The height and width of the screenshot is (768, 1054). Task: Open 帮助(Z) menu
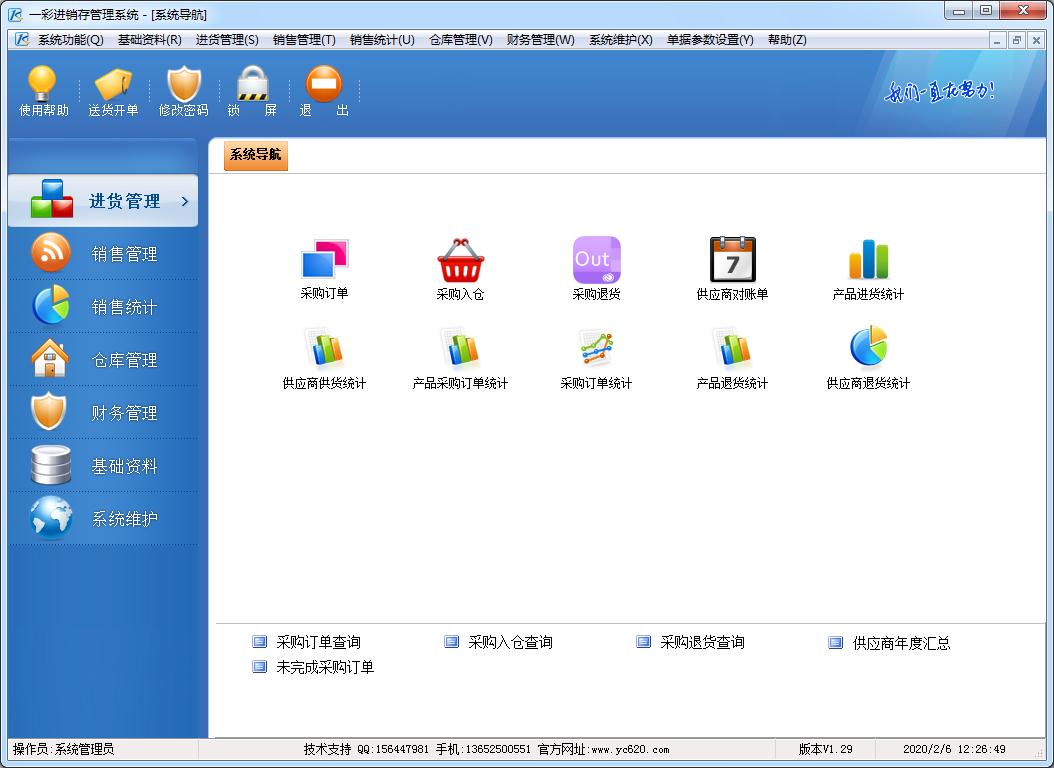click(787, 40)
